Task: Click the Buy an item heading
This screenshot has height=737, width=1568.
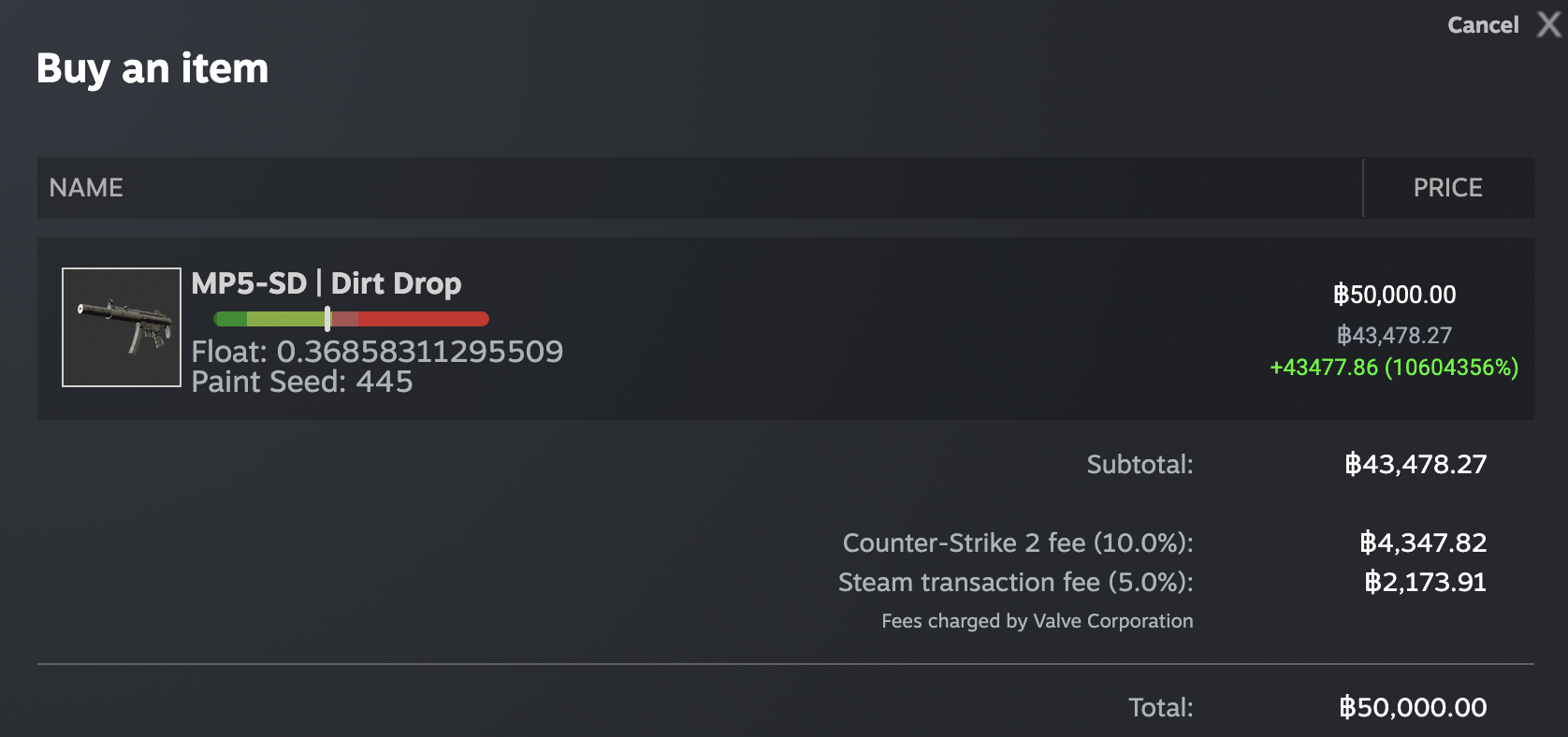Action: [152, 68]
